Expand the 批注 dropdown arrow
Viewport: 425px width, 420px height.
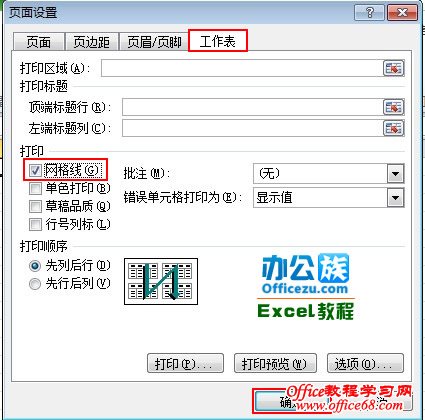[395, 174]
